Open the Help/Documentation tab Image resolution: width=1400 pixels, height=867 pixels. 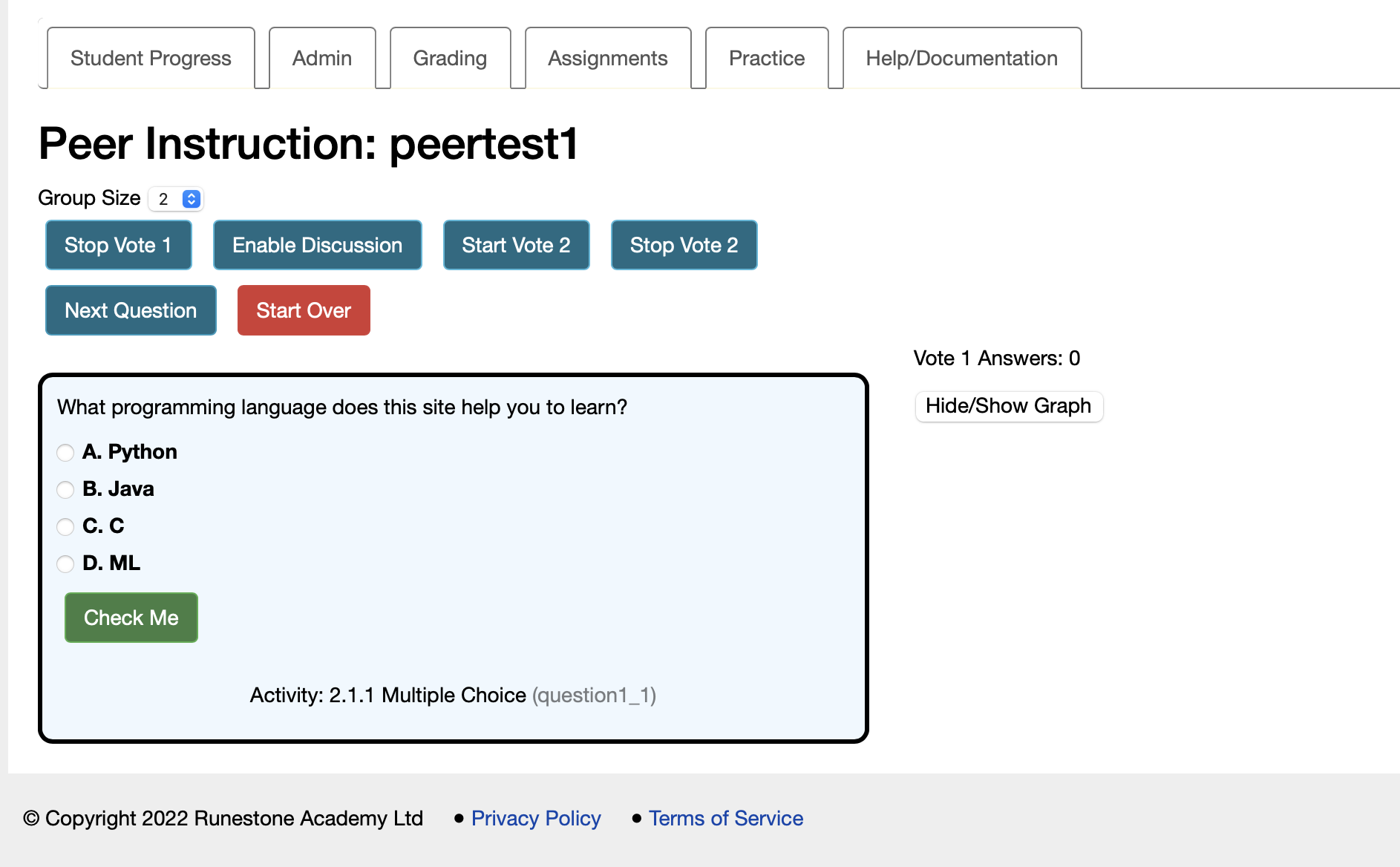[961, 58]
